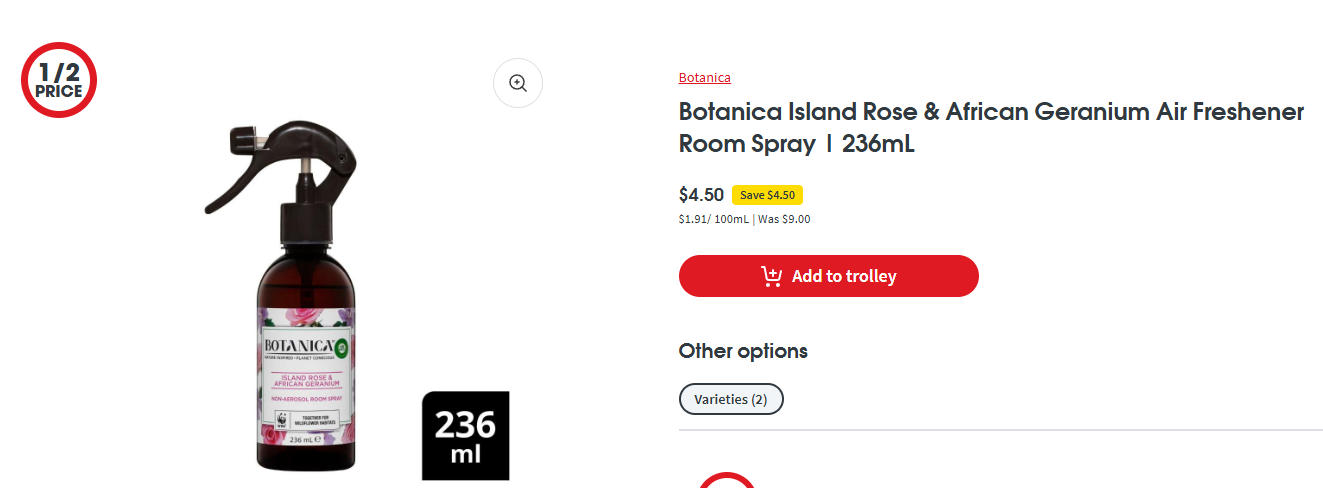Click the pink Island Rose text on bottle label
The image size is (1323, 488).
(305, 380)
